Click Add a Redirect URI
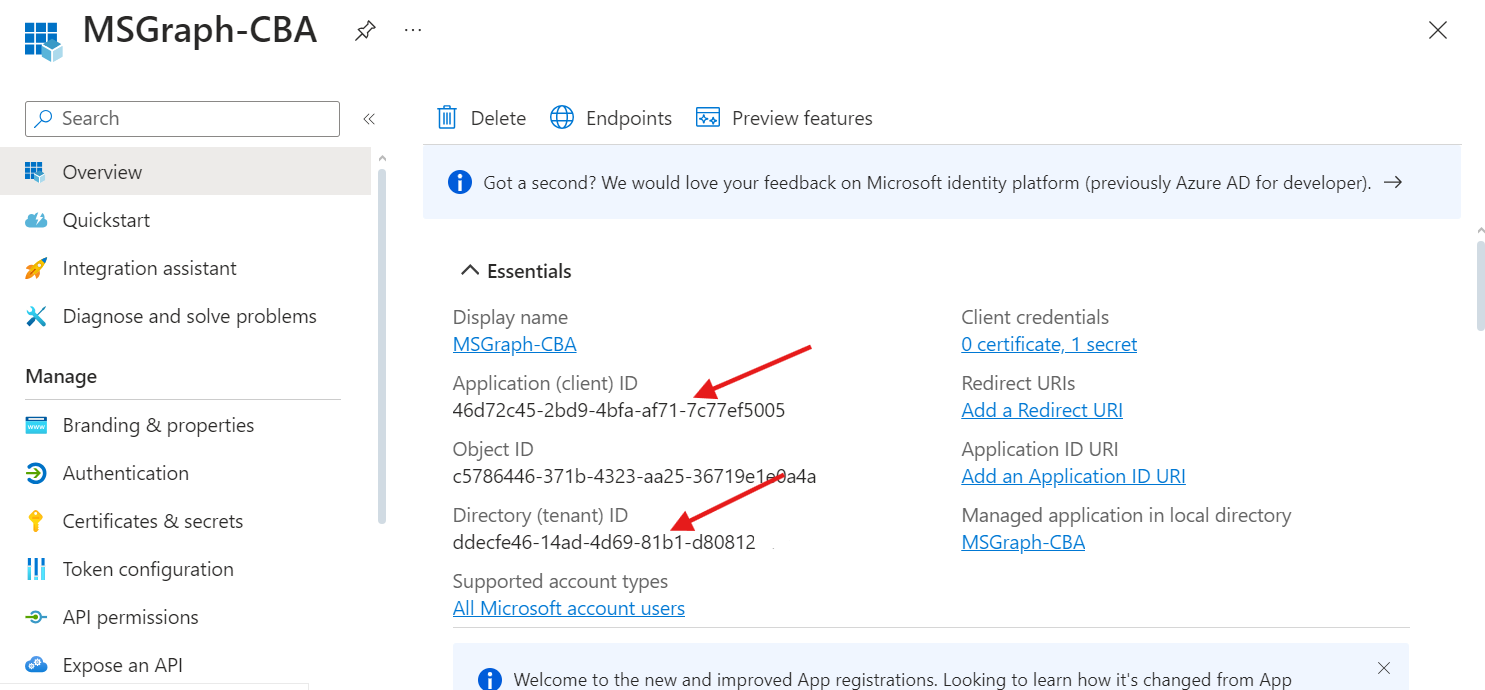Viewport: 1485px width, 690px height. pyautogui.click(x=1041, y=409)
